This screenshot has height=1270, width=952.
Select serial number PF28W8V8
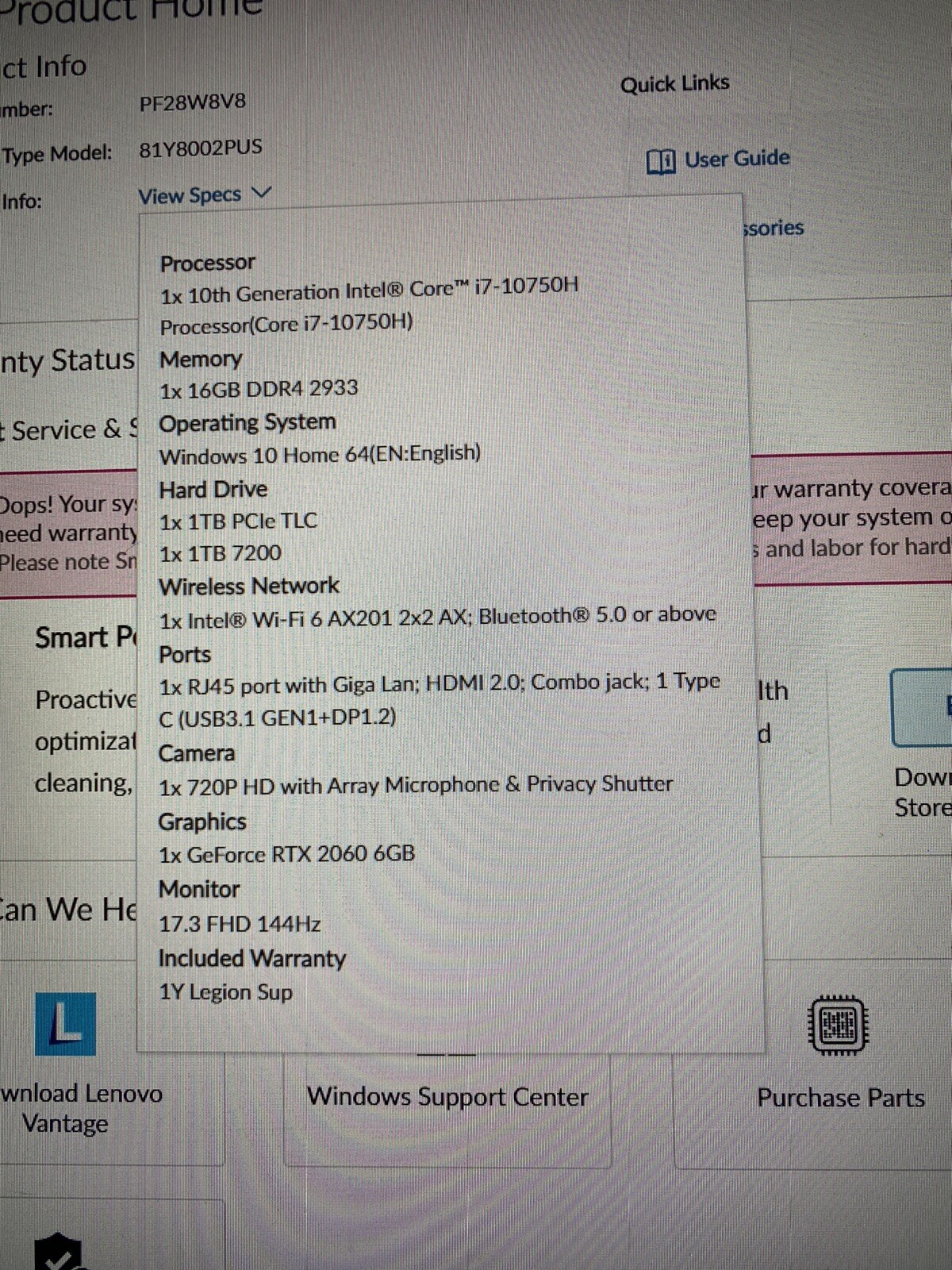coord(193,102)
